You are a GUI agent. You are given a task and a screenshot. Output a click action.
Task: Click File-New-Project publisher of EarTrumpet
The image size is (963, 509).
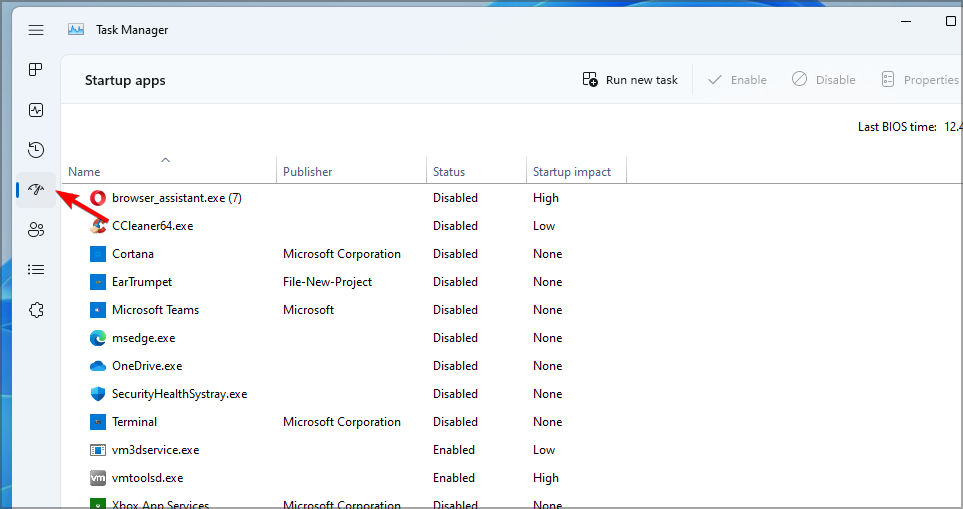[327, 282]
